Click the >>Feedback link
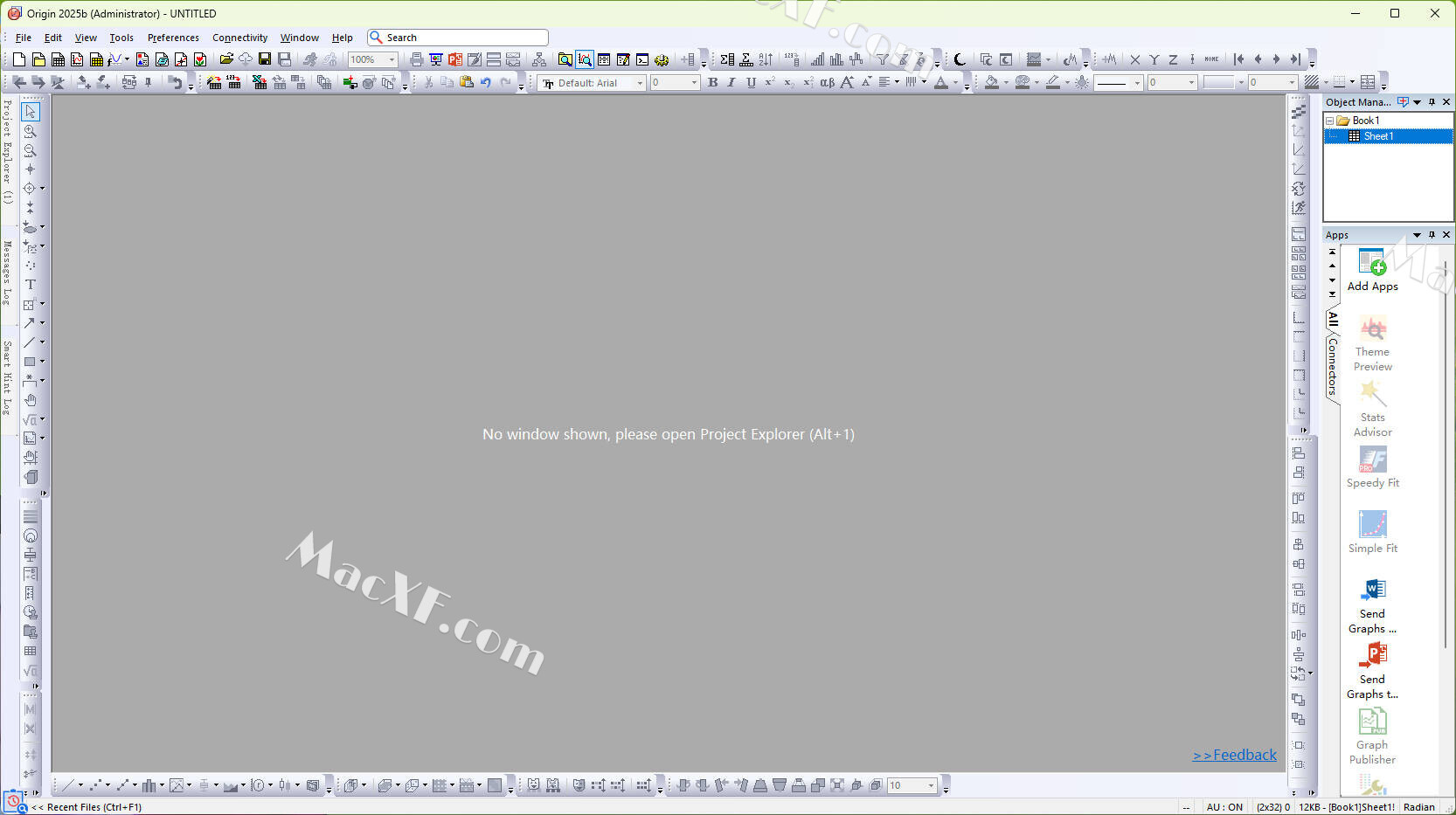The image size is (1456, 815). (1234, 755)
